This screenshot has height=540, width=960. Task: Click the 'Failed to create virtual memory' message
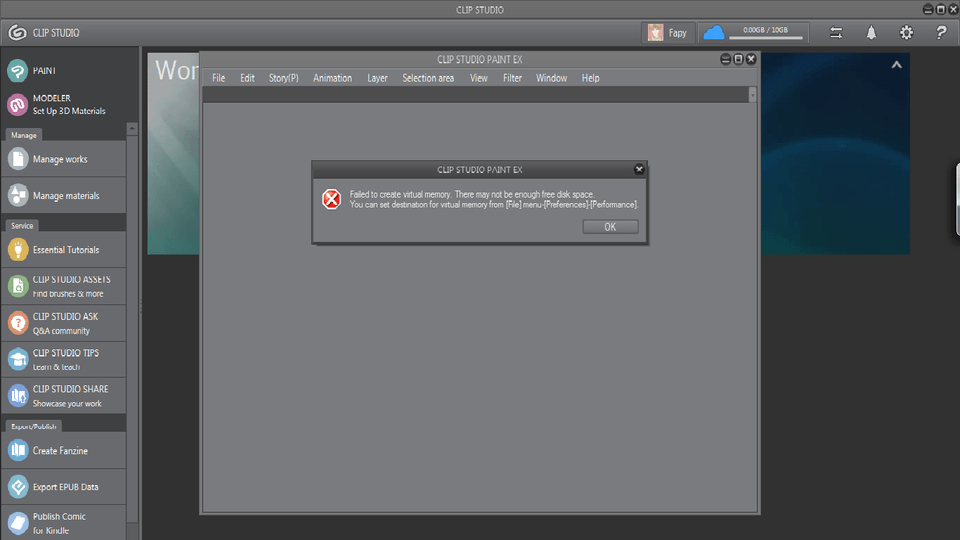pos(493,200)
